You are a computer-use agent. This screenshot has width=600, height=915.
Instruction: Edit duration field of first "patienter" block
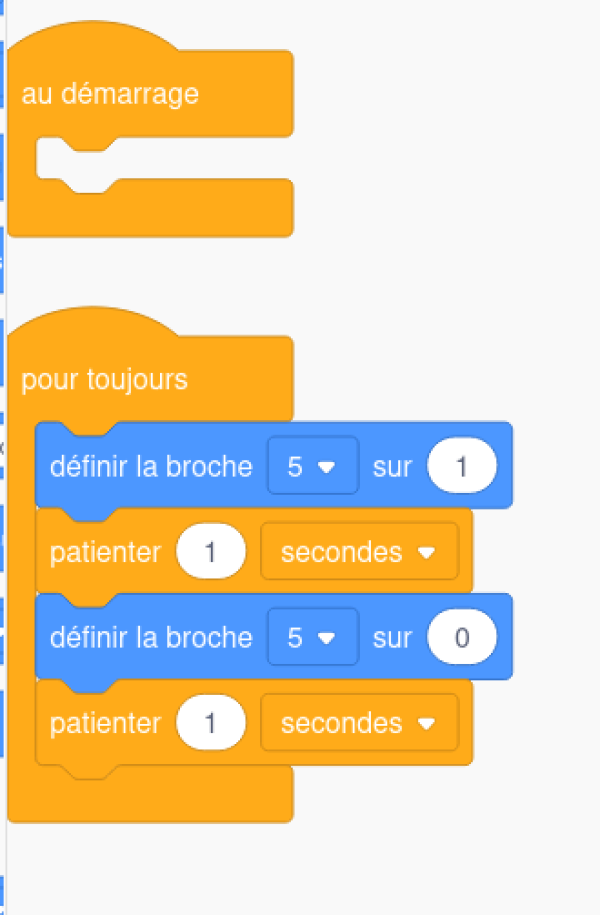coord(211,552)
